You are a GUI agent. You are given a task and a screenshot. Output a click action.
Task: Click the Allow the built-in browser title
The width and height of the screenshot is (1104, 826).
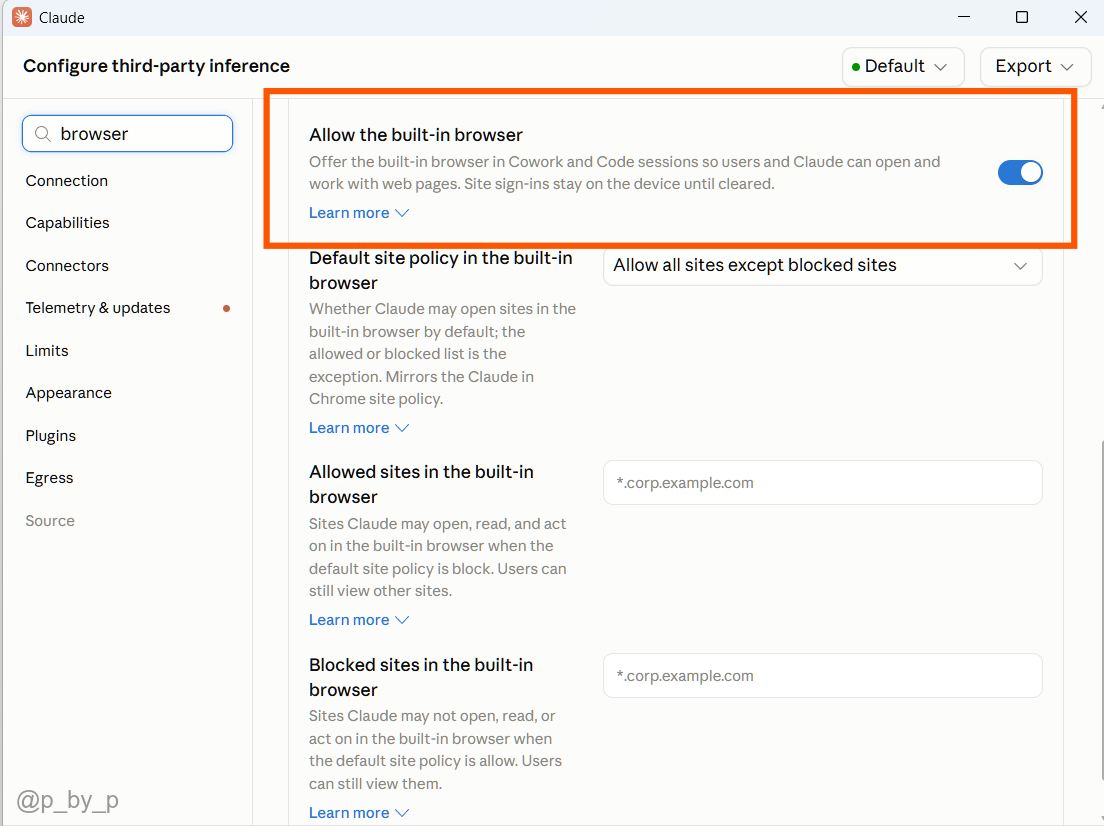415,134
